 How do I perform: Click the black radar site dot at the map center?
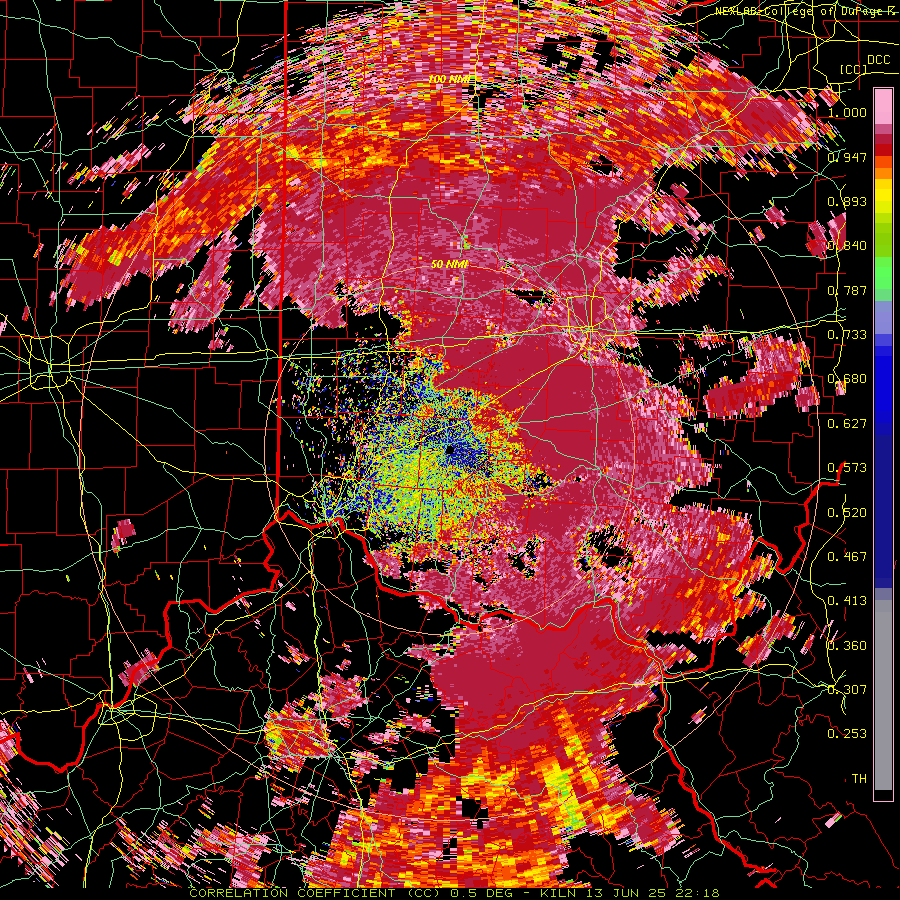[451, 450]
